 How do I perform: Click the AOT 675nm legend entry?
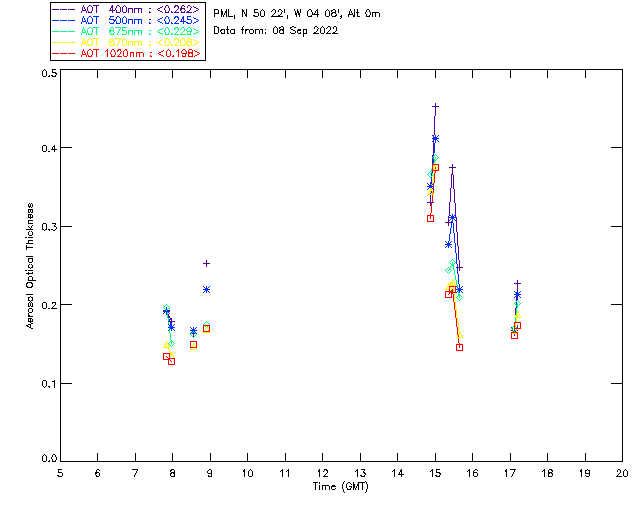tap(126, 31)
